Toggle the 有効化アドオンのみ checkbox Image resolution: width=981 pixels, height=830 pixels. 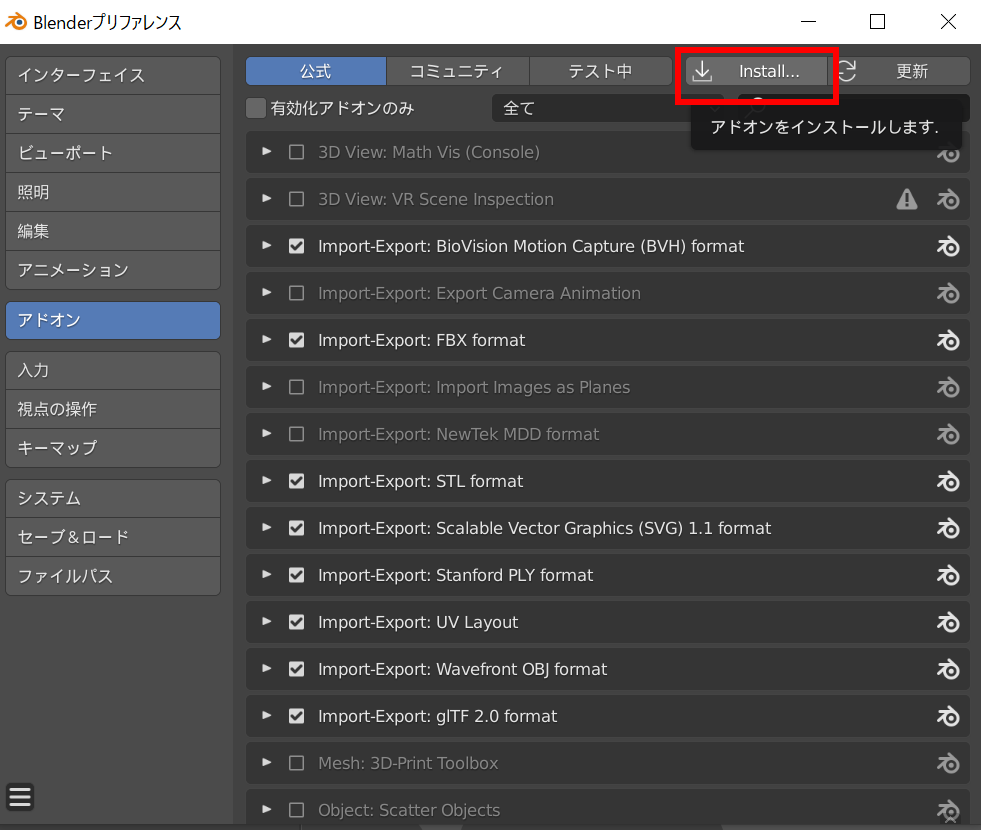point(256,108)
